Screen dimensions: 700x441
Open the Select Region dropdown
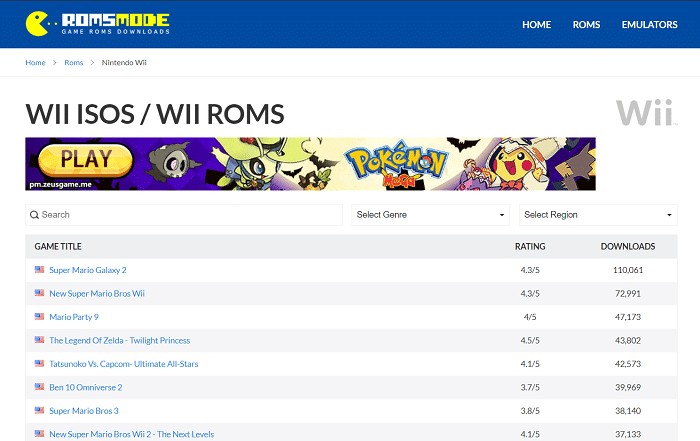coord(598,215)
